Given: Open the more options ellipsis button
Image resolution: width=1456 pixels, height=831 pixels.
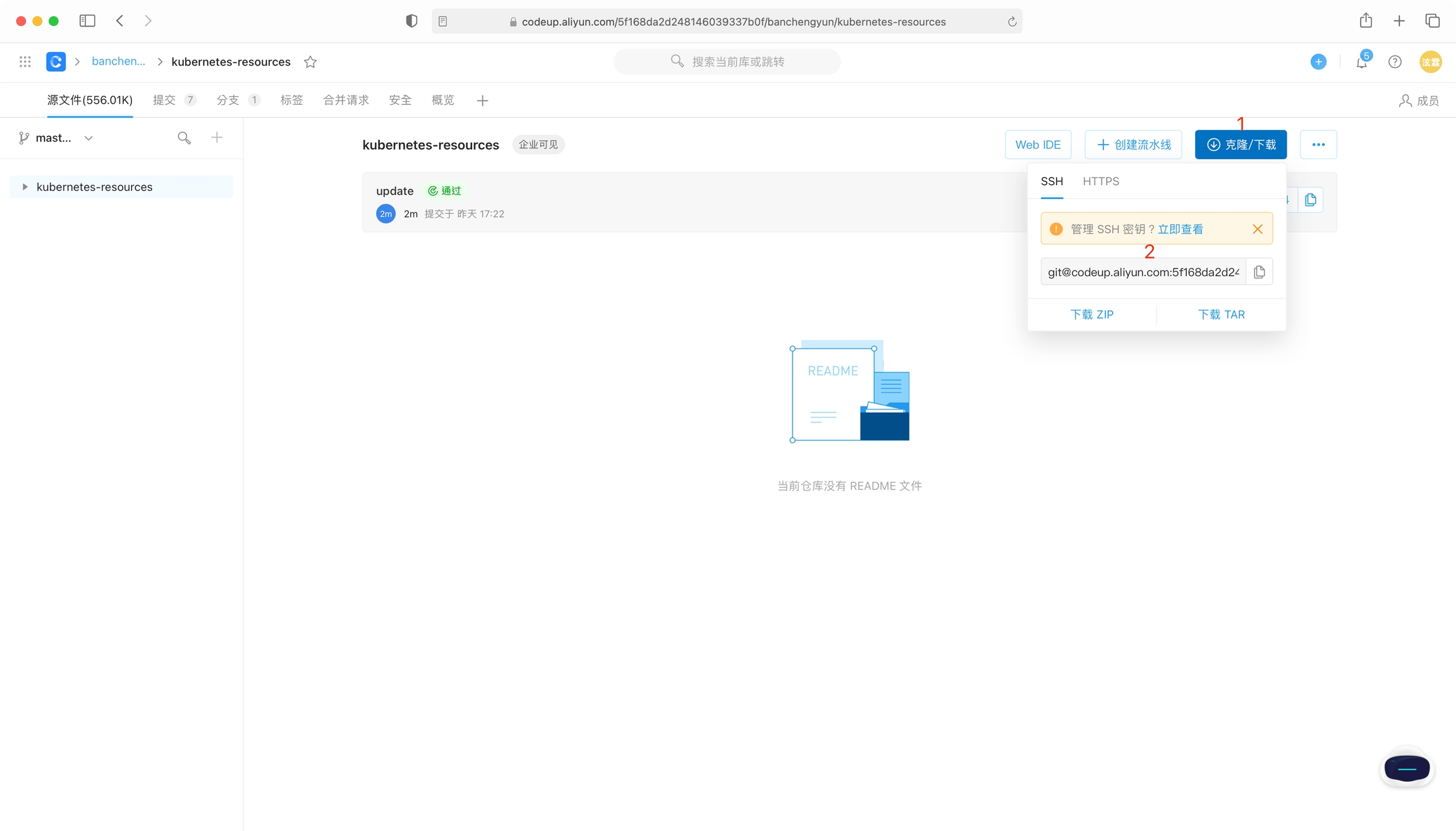Looking at the screenshot, I should (1318, 145).
